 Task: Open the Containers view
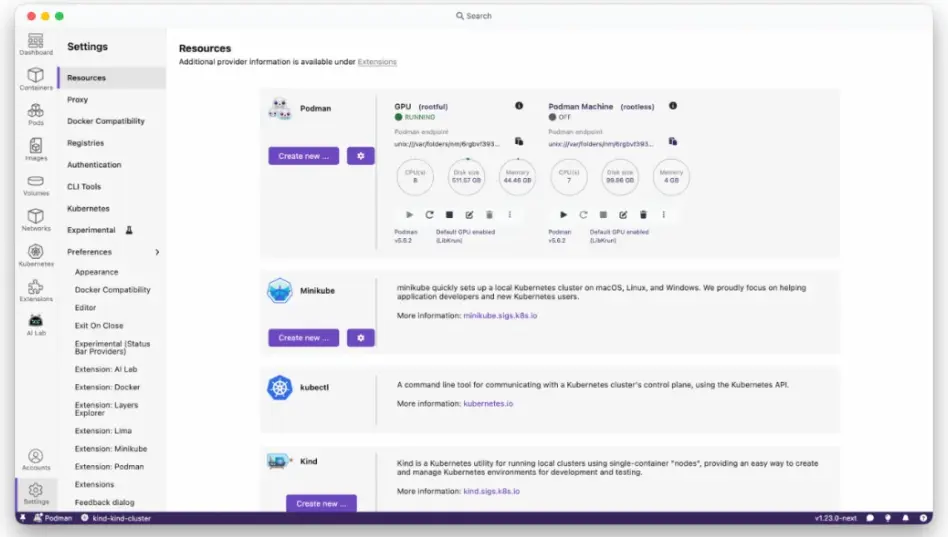click(36, 79)
